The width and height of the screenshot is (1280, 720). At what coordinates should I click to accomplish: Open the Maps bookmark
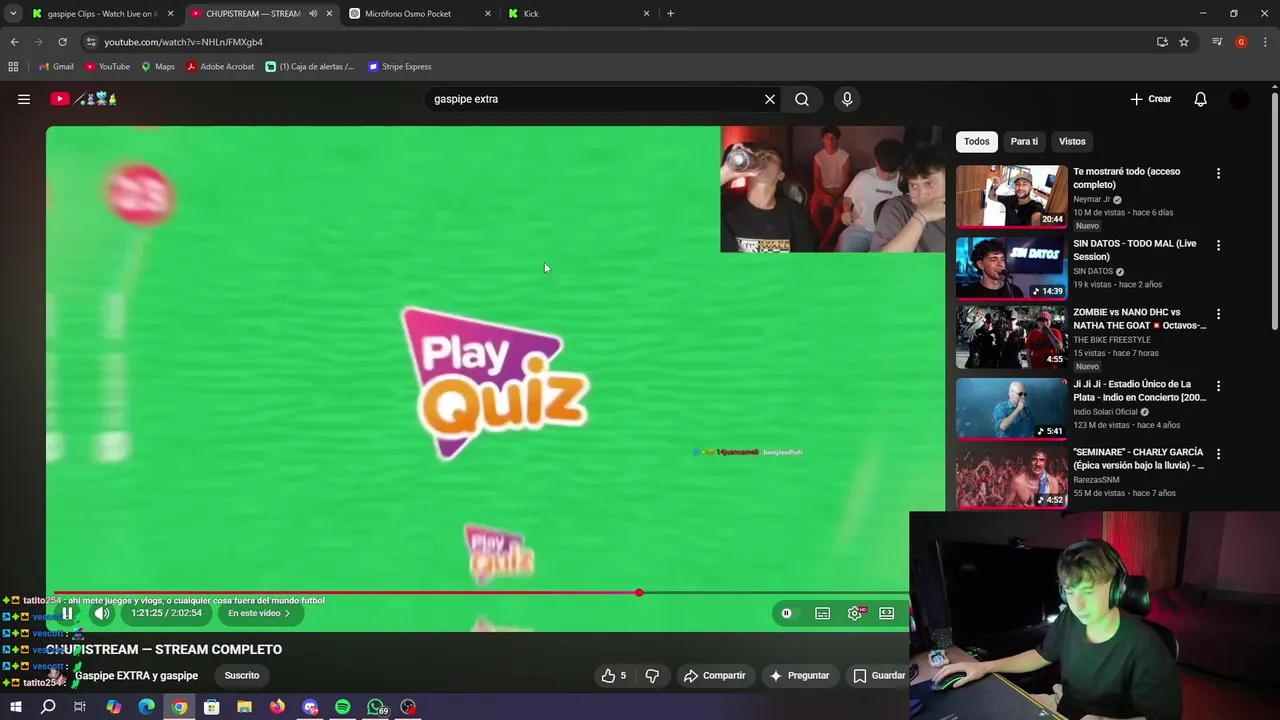(158, 67)
